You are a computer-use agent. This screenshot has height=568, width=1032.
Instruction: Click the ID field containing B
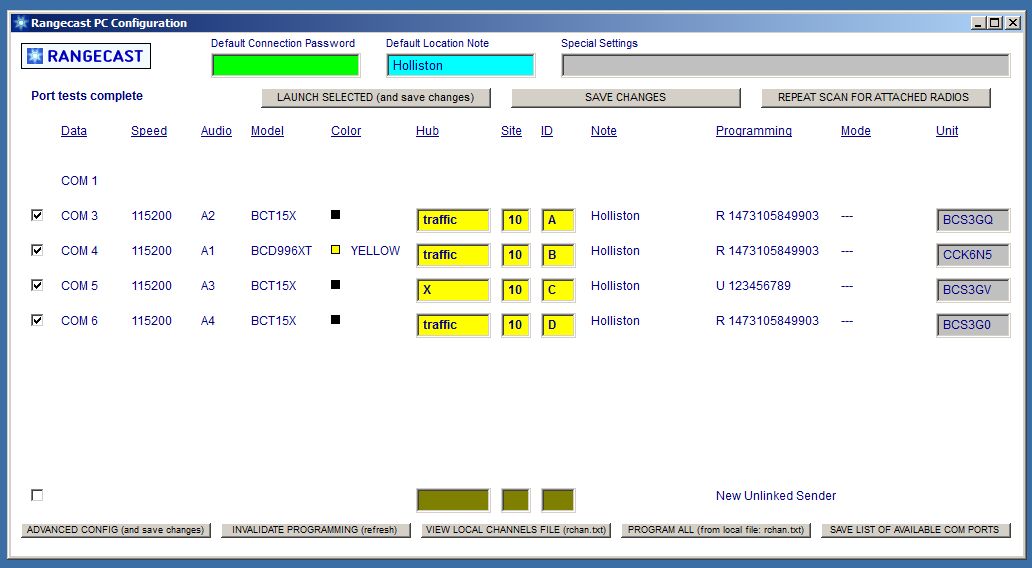(558, 255)
